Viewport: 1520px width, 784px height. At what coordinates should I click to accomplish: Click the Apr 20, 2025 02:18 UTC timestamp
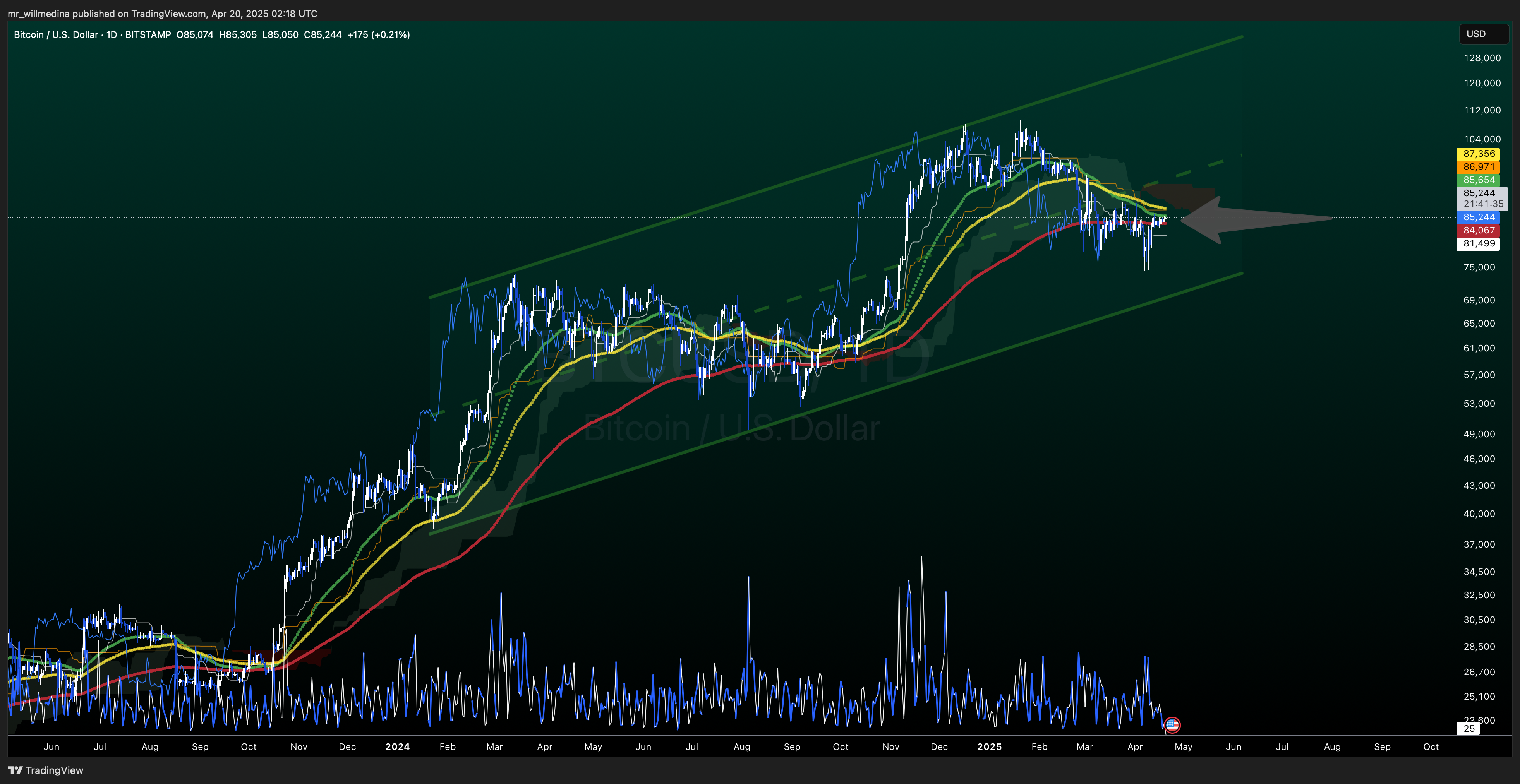[264, 14]
